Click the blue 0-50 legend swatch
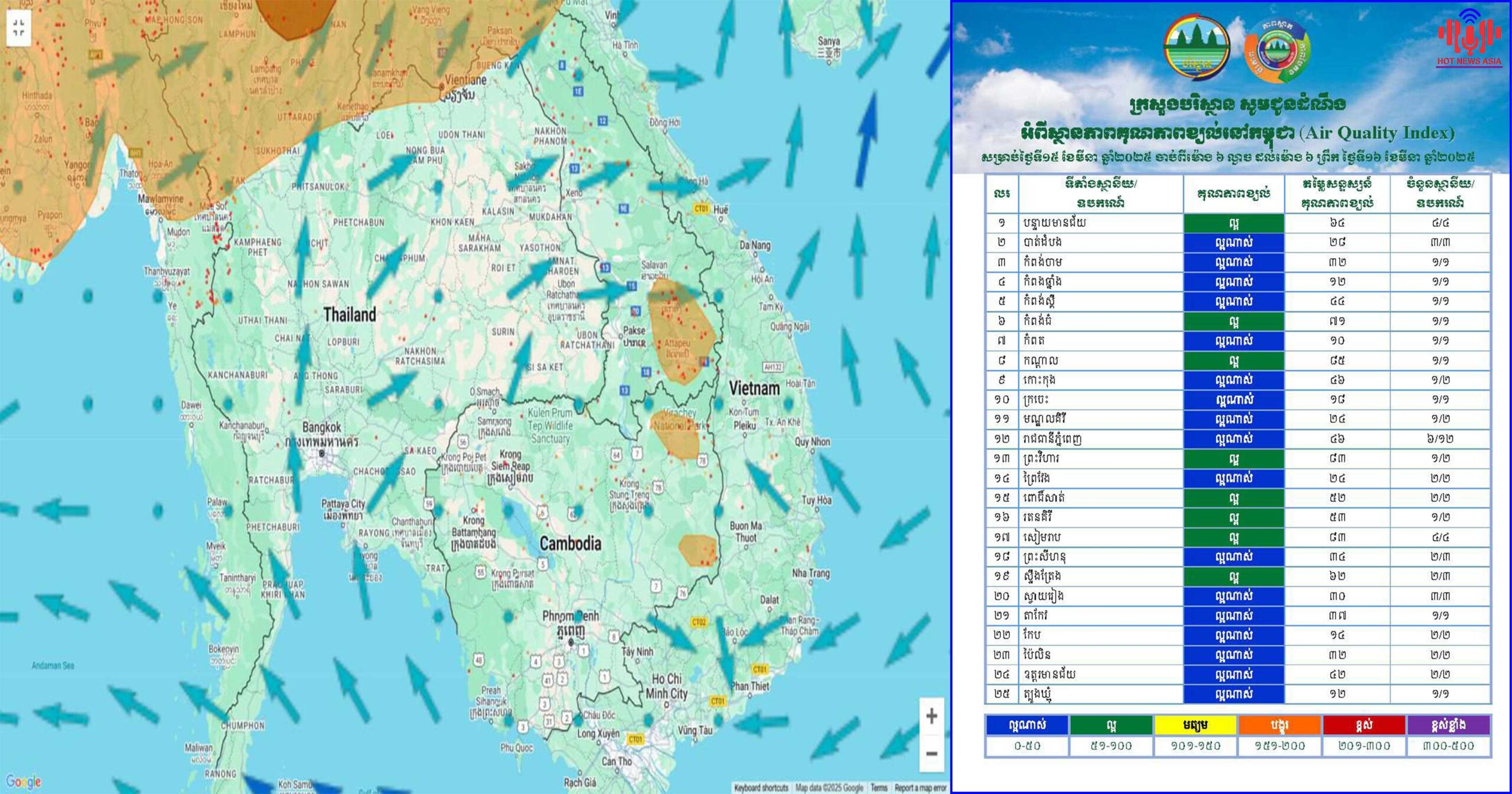This screenshot has height=794, width=1512. click(1027, 725)
